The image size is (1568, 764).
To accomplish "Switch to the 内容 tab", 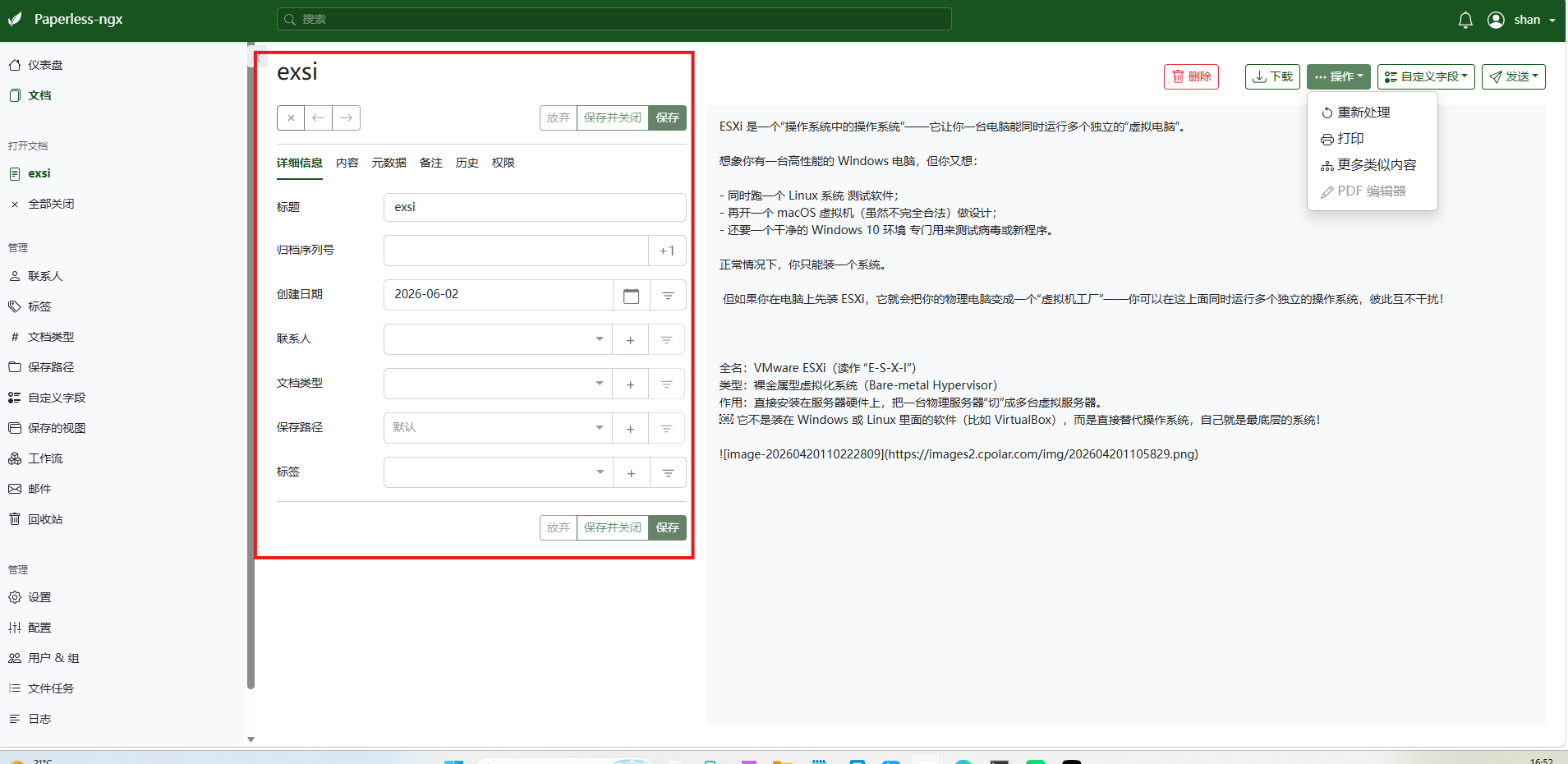I will (x=347, y=163).
